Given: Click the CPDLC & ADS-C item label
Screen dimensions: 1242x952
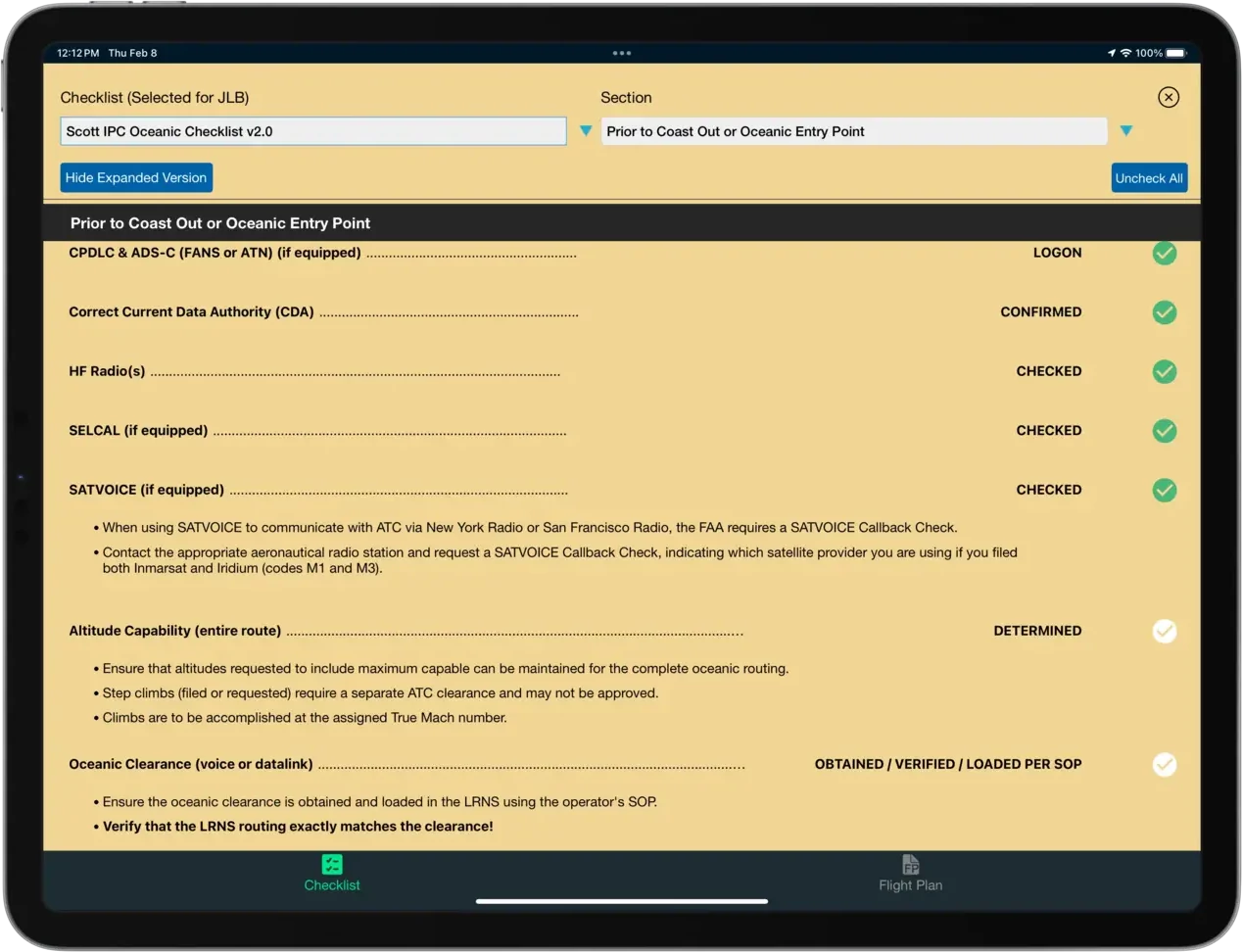Looking at the screenshot, I should pos(215,253).
